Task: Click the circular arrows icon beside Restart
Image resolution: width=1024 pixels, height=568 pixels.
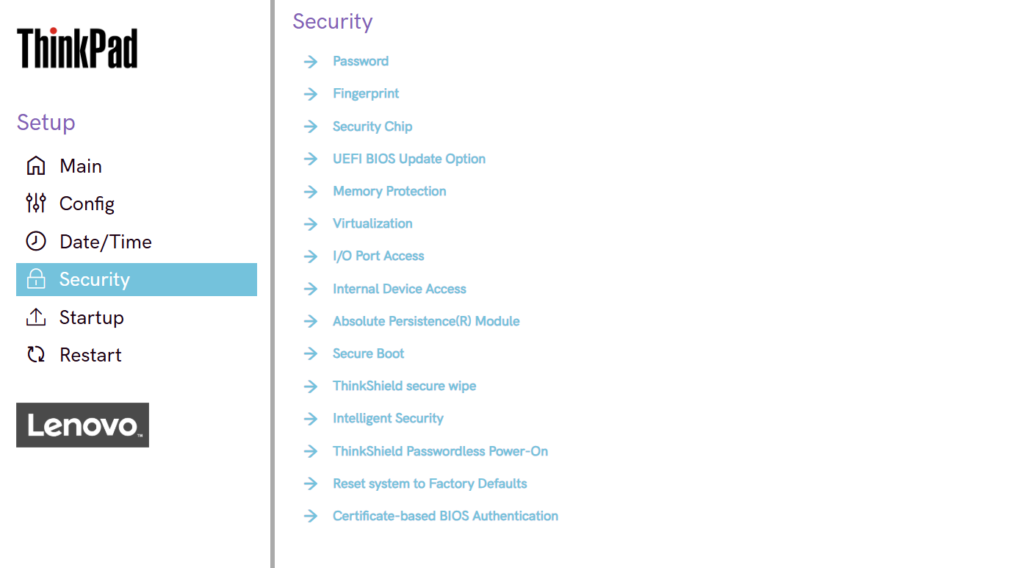Action: 36,355
